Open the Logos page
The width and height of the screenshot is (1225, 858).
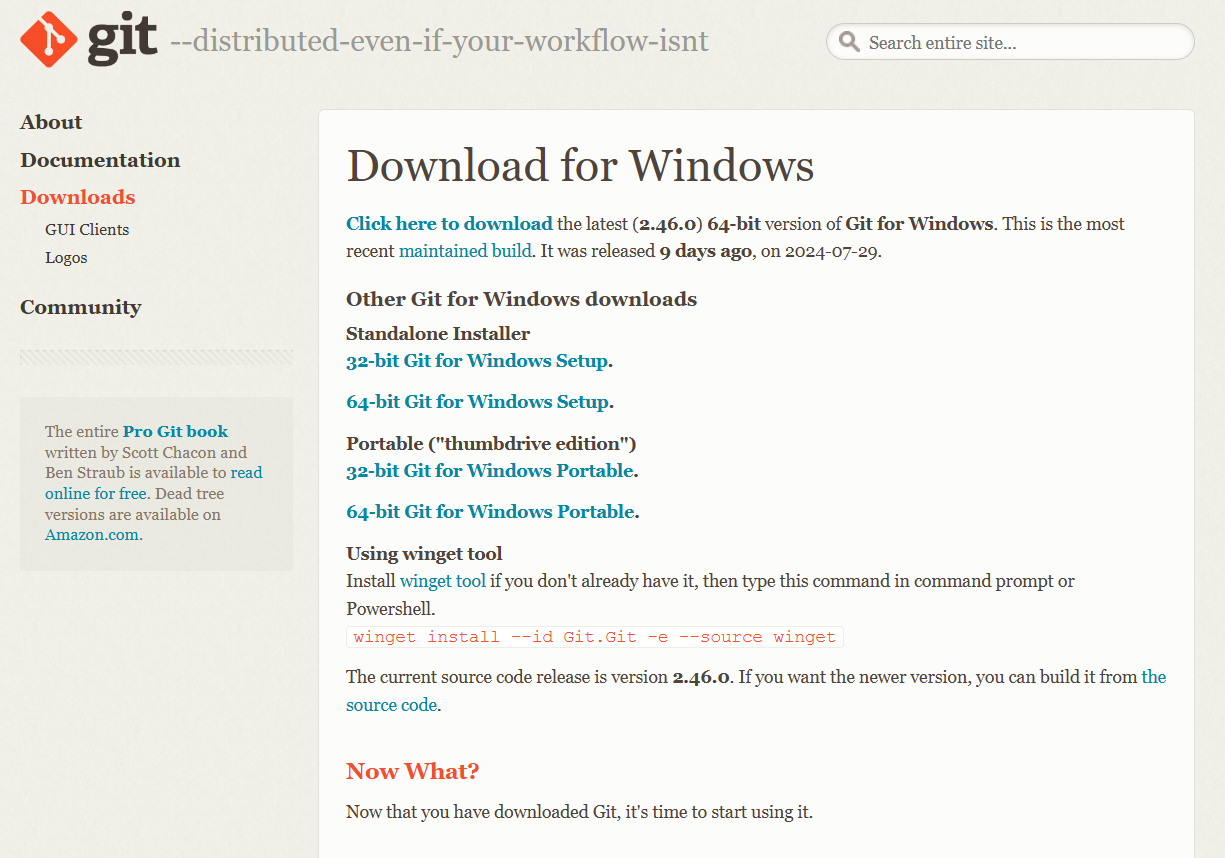[x=66, y=257]
